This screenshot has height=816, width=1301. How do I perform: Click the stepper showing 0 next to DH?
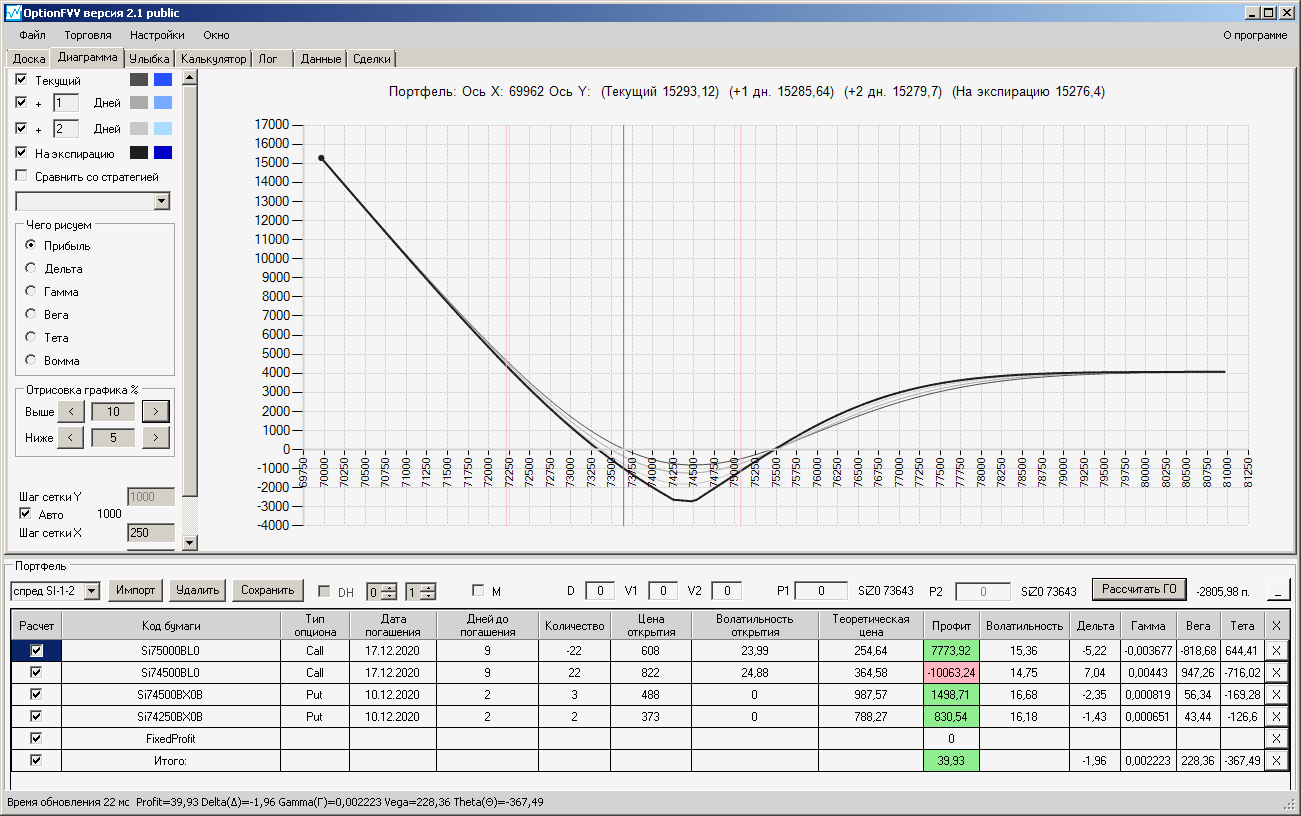tap(382, 591)
